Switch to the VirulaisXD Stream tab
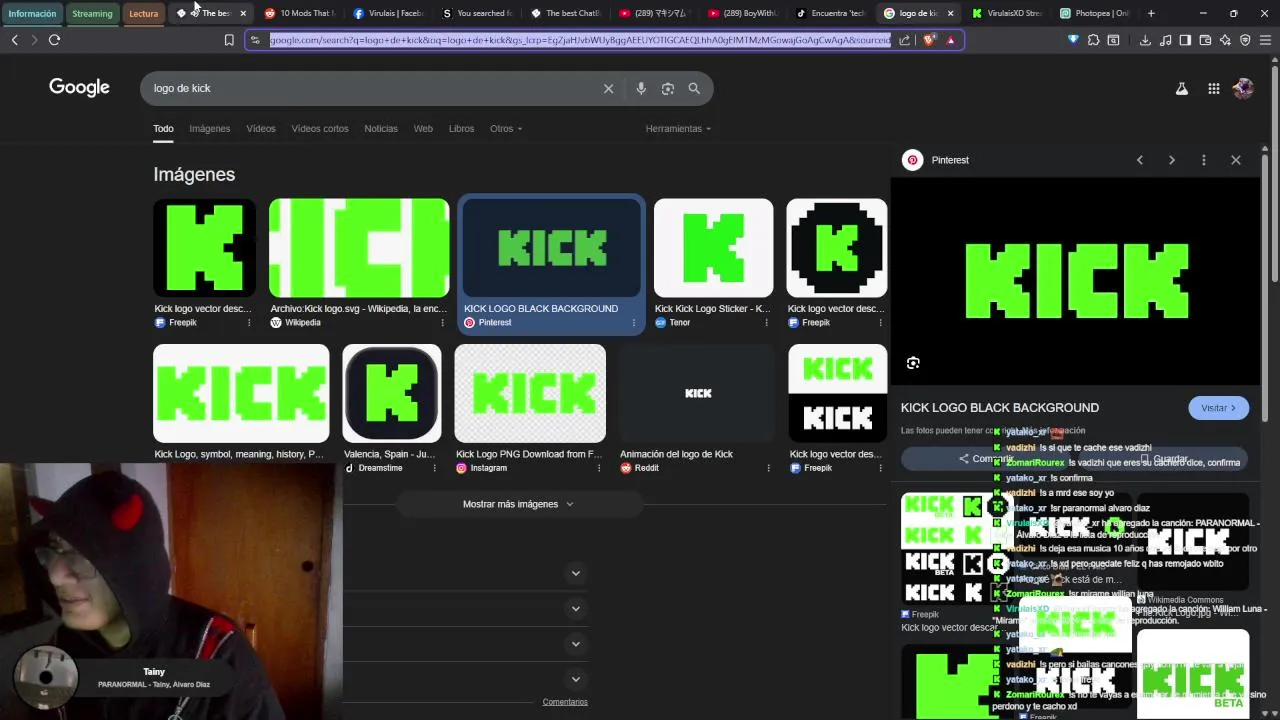The image size is (1280, 720). click(1006, 13)
